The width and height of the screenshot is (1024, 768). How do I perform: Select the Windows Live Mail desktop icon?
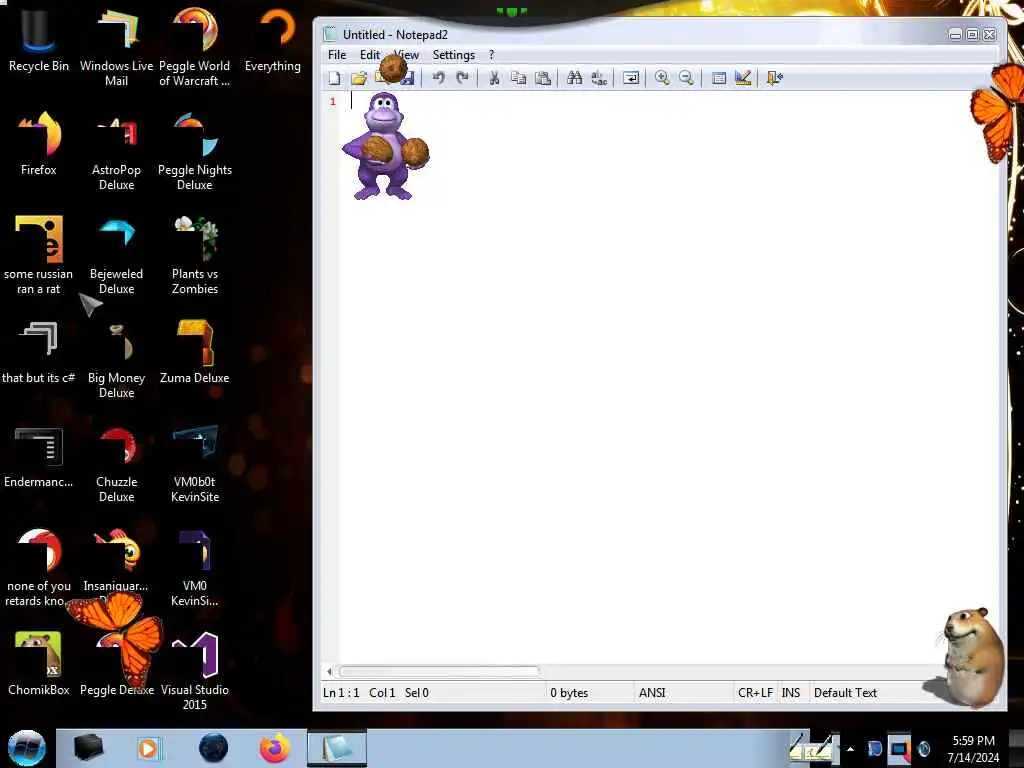(116, 47)
